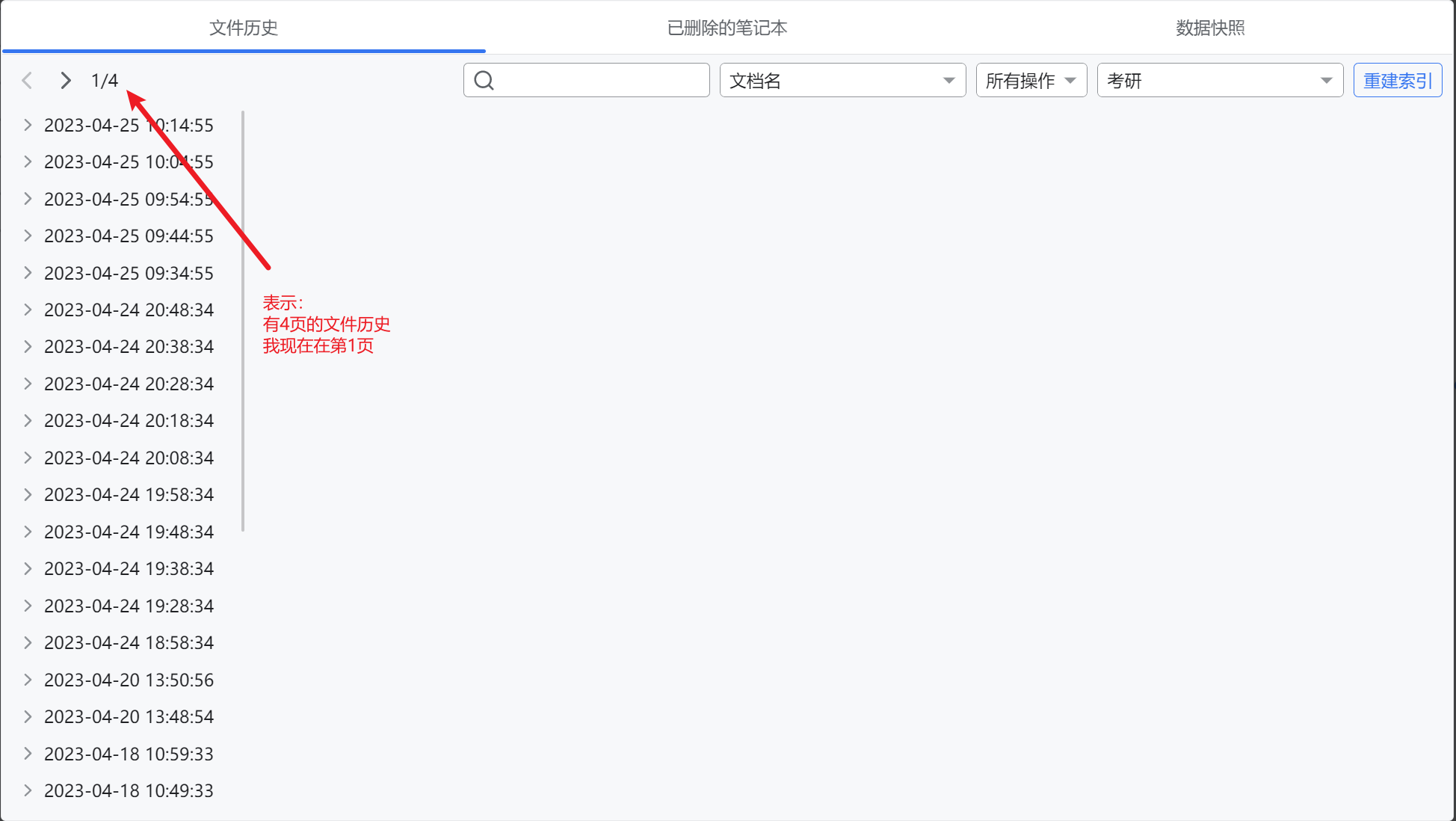Click into the history search field
1456x821 pixels.
click(598, 80)
